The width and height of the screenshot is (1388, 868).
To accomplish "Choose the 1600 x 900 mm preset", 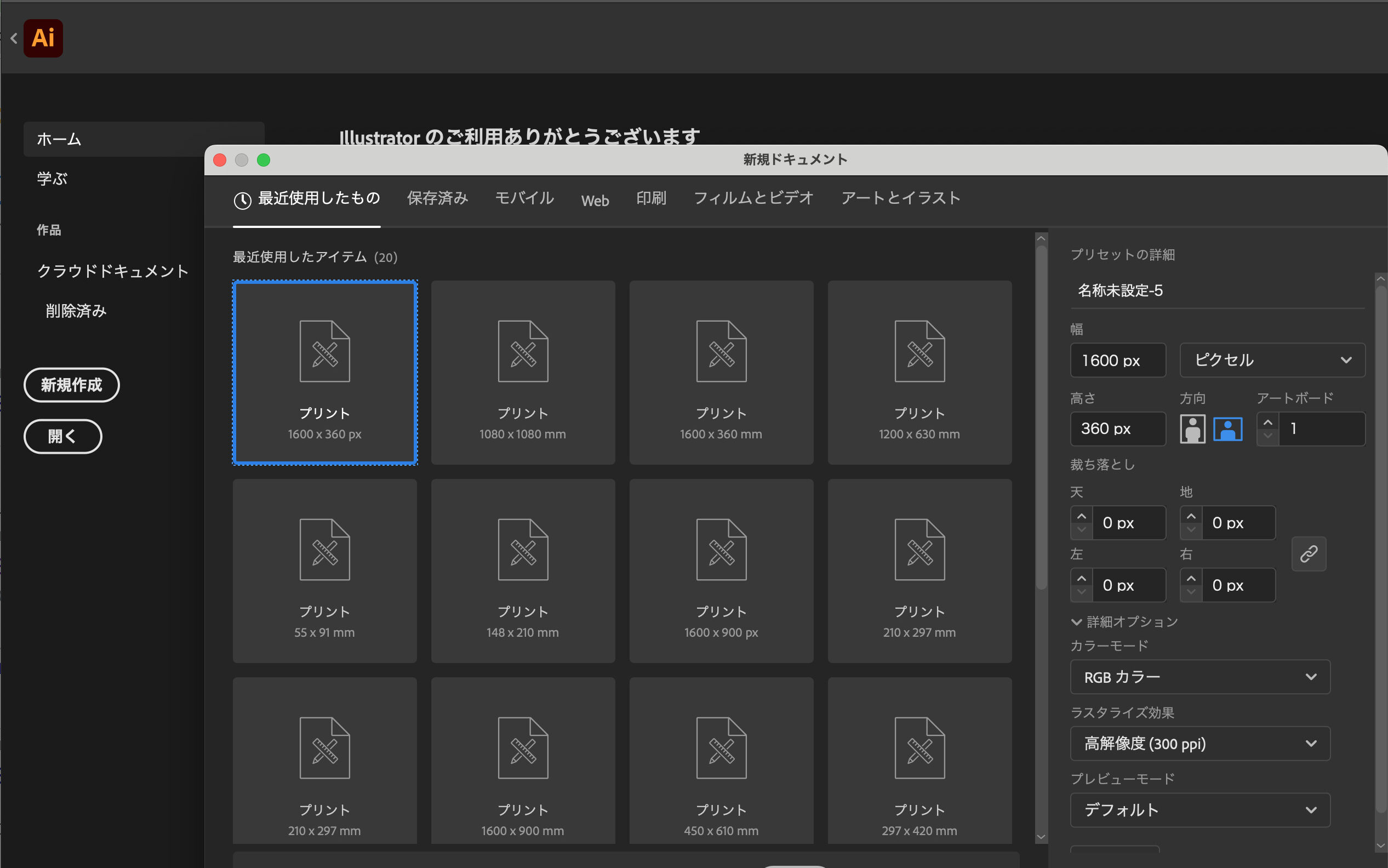I will point(523,760).
